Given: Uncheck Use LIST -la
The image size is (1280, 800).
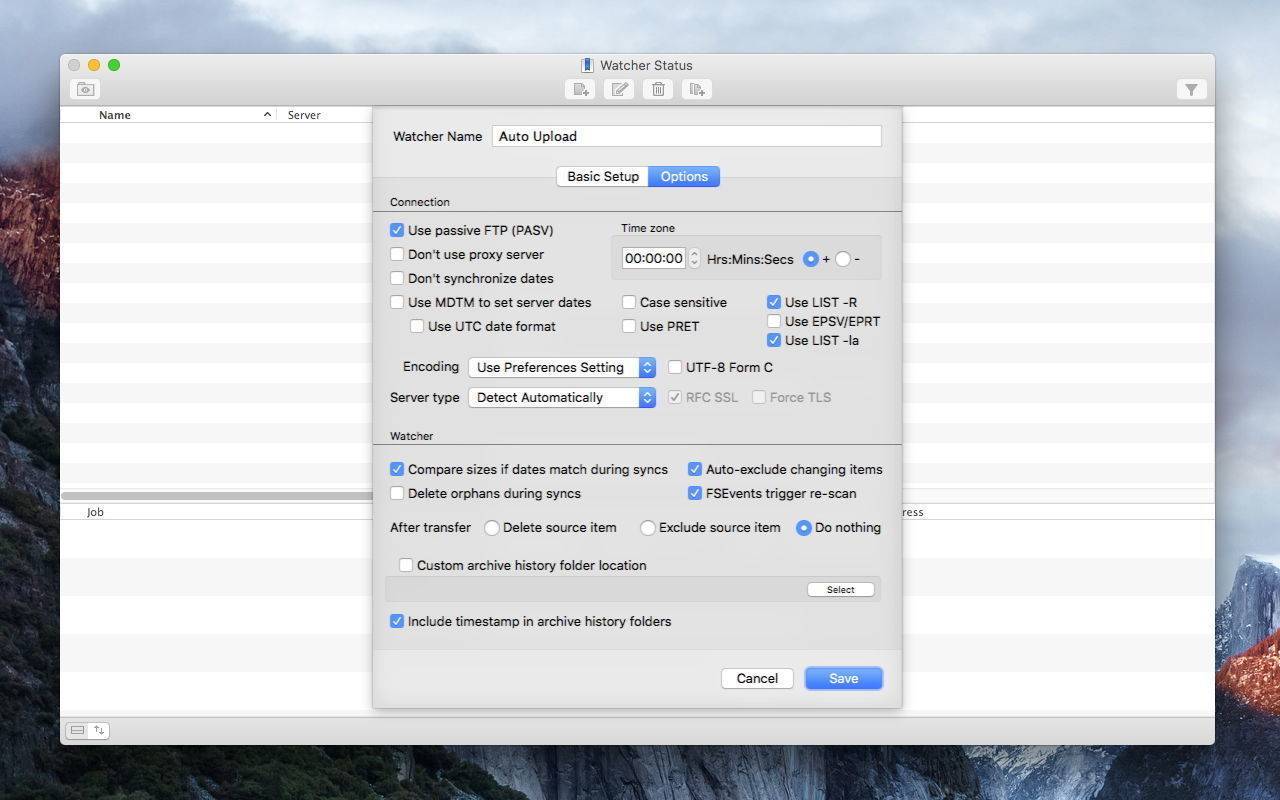Looking at the screenshot, I should 774,340.
